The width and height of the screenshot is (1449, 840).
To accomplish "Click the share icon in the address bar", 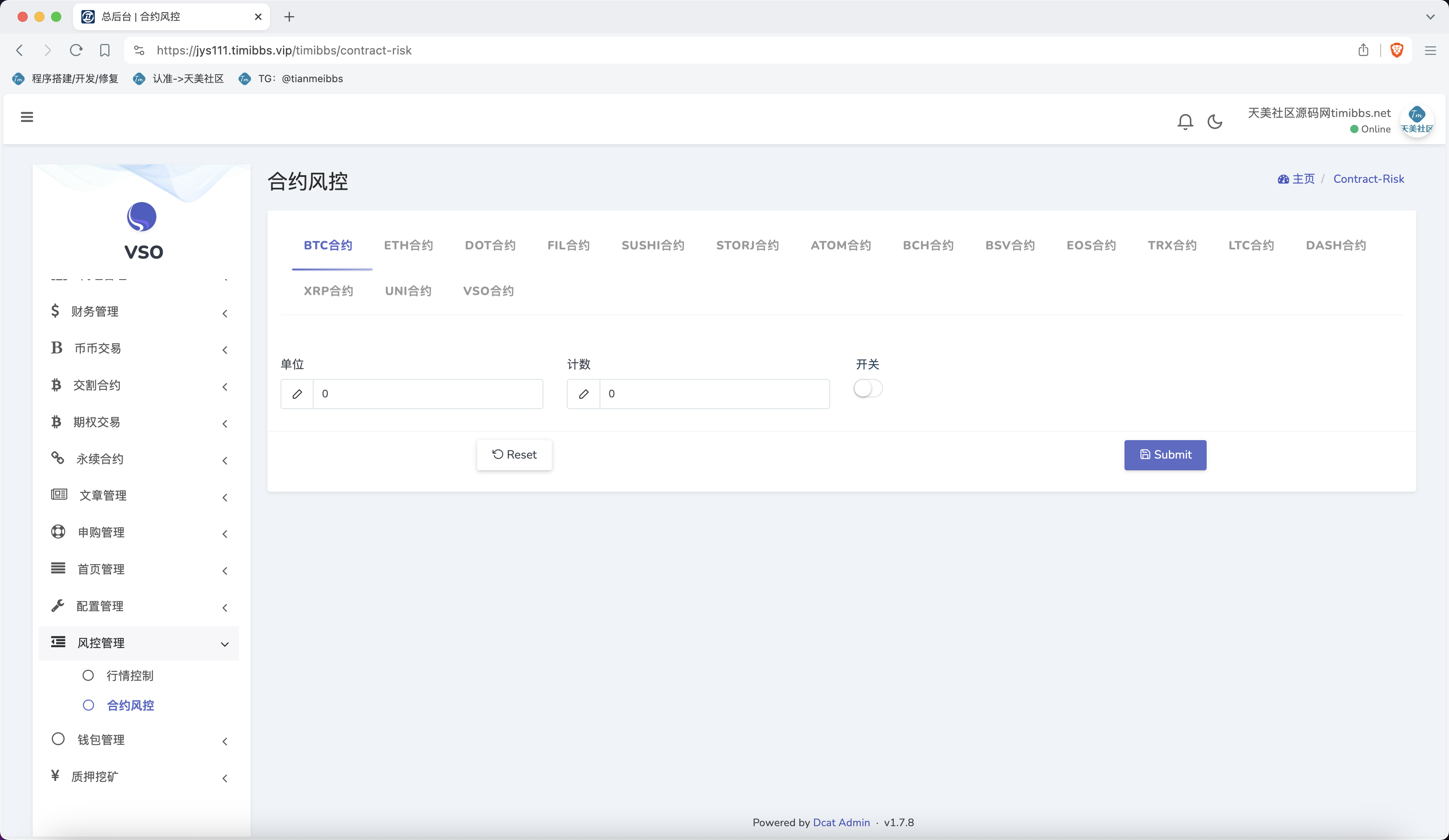I will [1363, 50].
